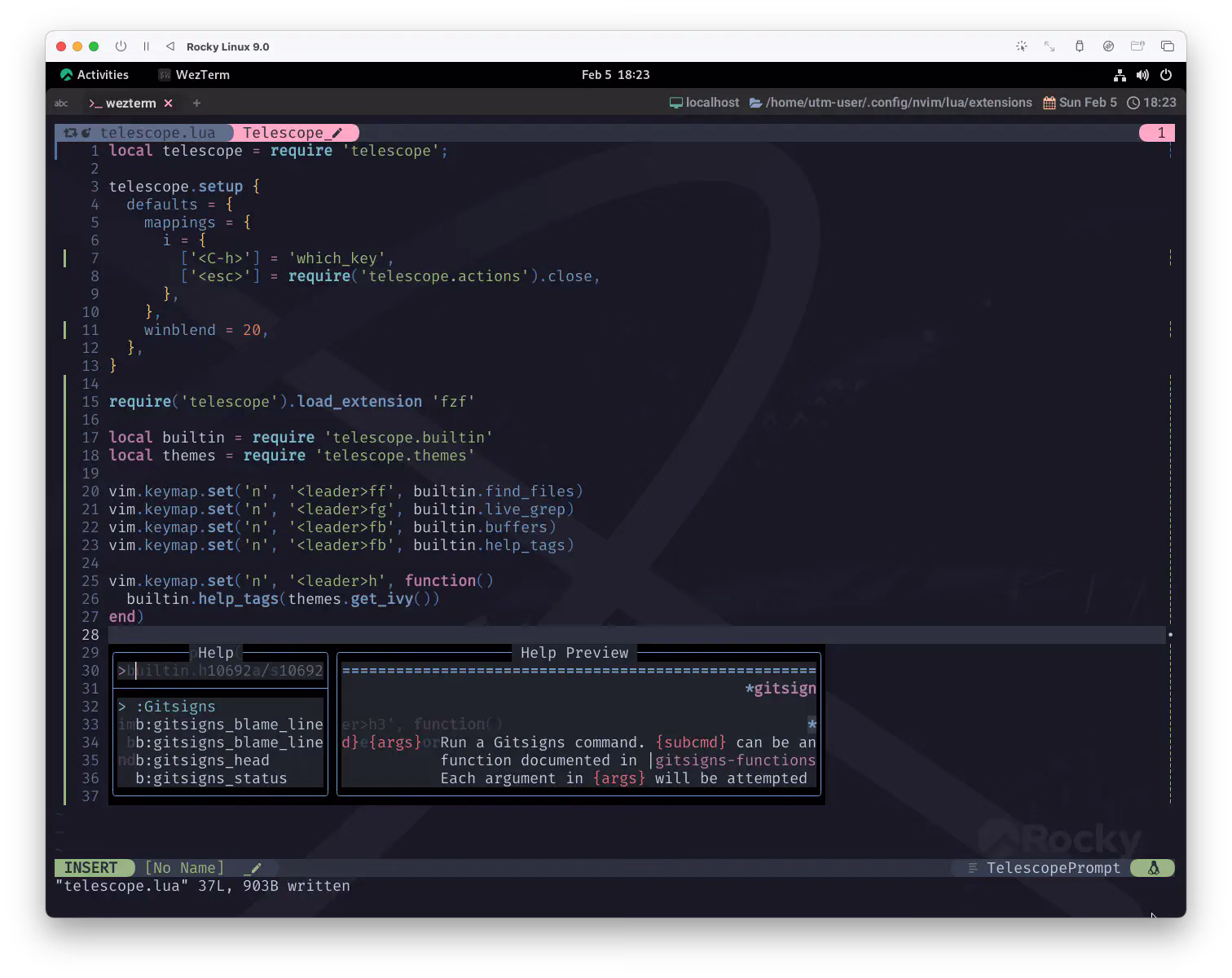Click the folder icon beside the path
The width and height of the screenshot is (1232, 978).
pyautogui.click(x=755, y=103)
